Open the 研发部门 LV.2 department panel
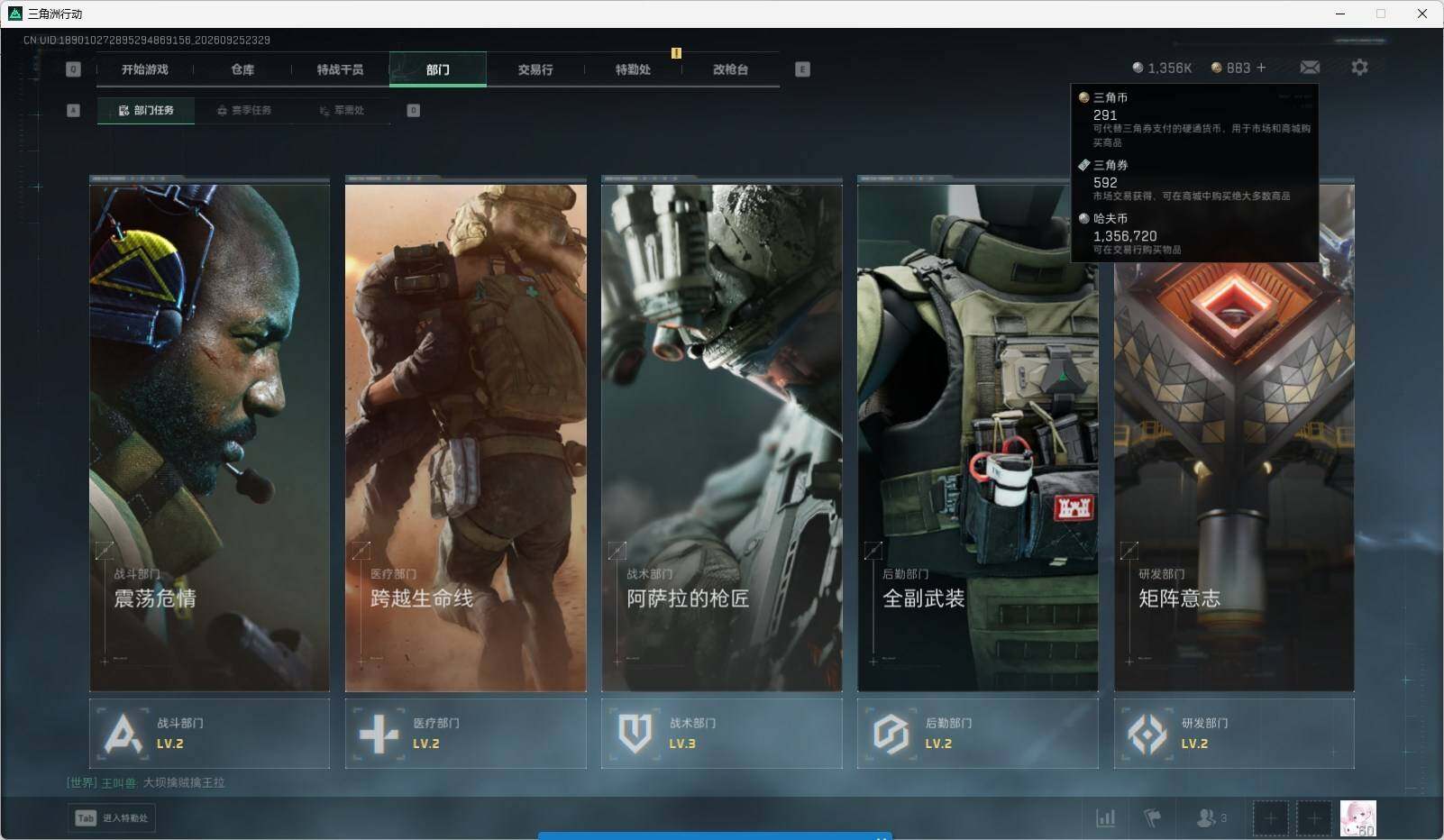 coord(1234,734)
